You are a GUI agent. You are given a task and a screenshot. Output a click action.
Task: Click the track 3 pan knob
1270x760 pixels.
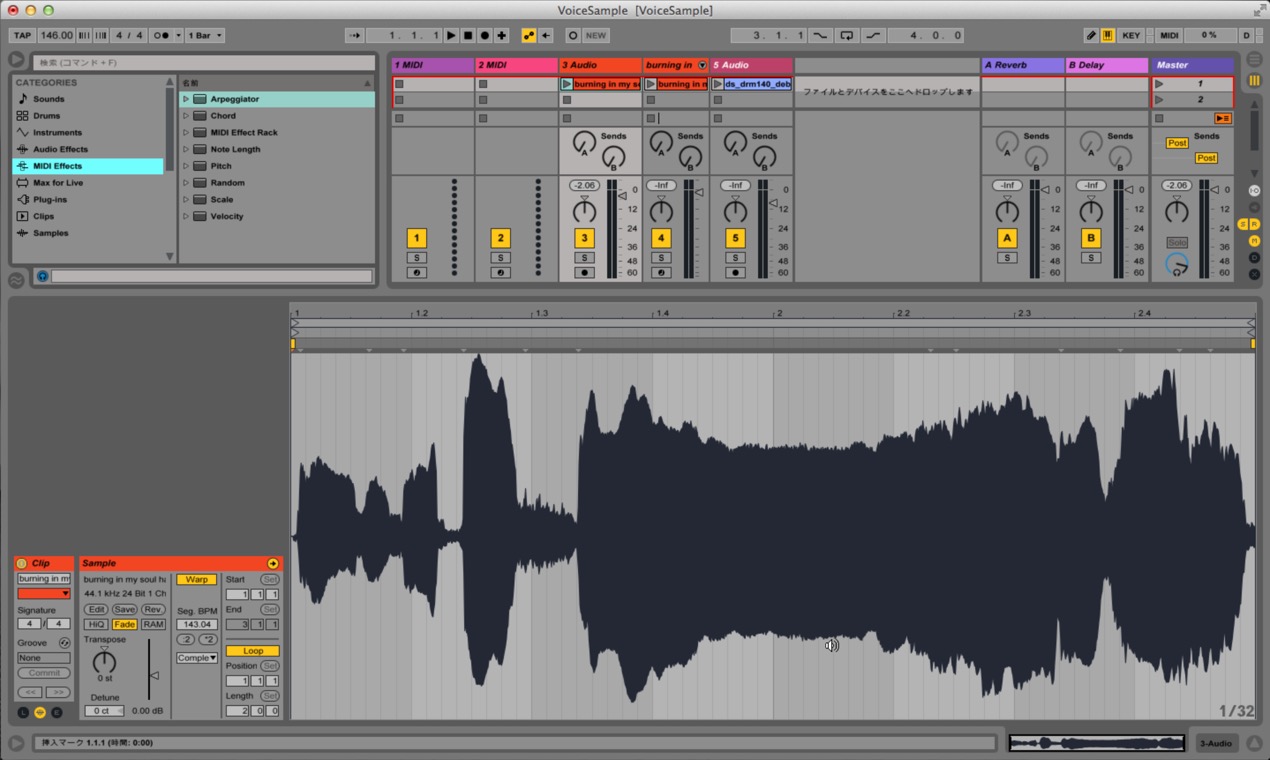[x=584, y=211]
